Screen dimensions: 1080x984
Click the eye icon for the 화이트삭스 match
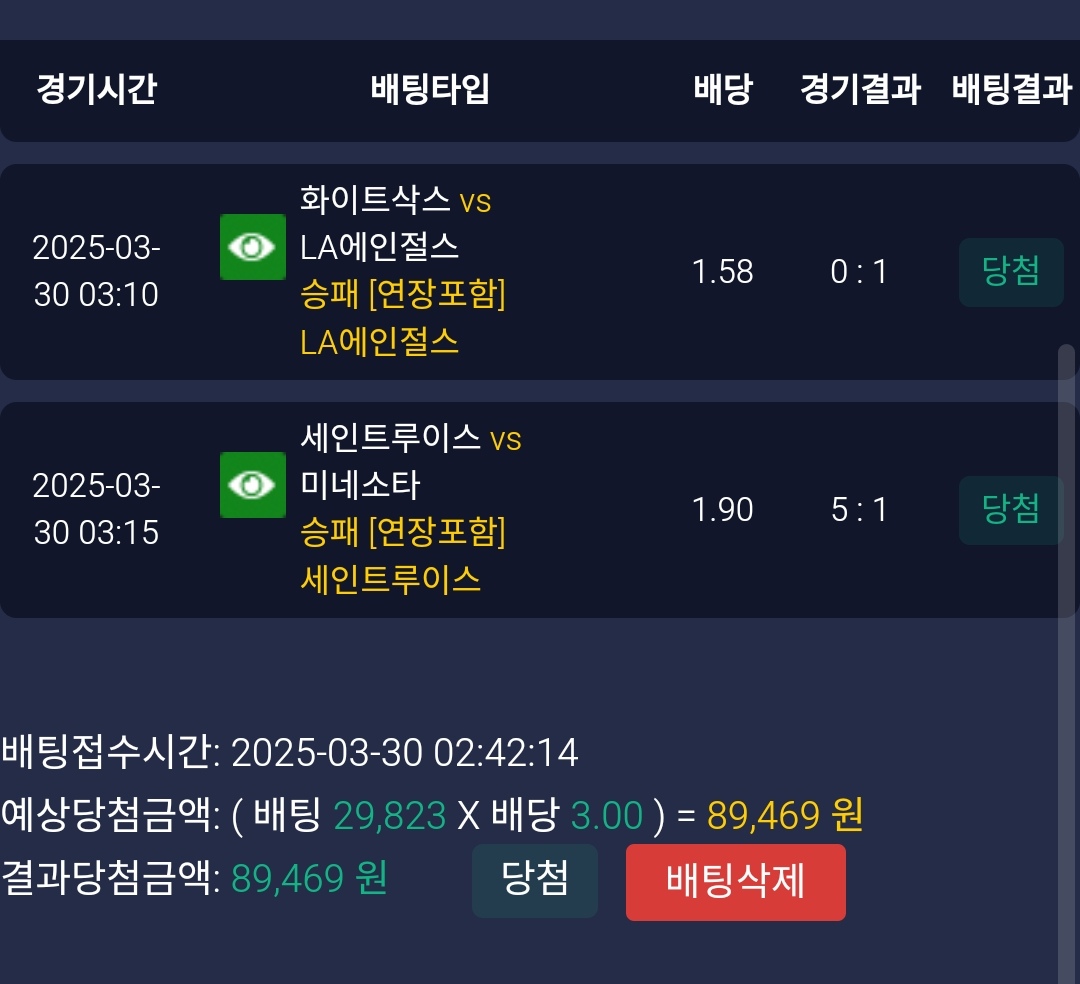[x=252, y=247]
